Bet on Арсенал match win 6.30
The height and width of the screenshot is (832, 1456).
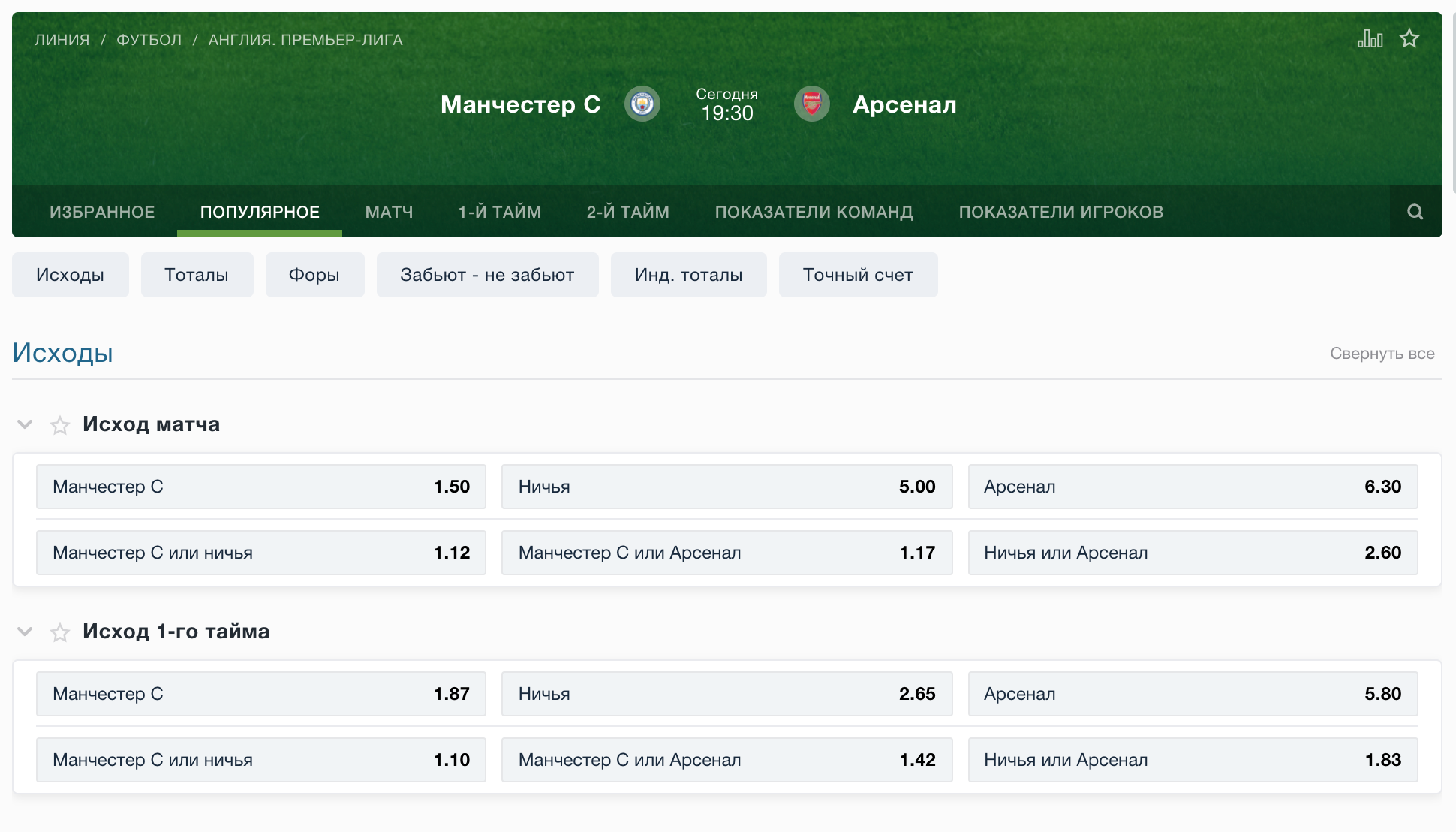coord(1193,487)
